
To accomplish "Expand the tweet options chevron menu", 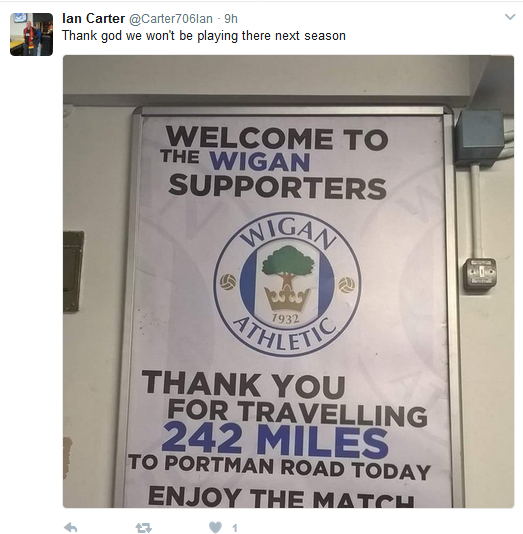I will (x=510, y=17).
